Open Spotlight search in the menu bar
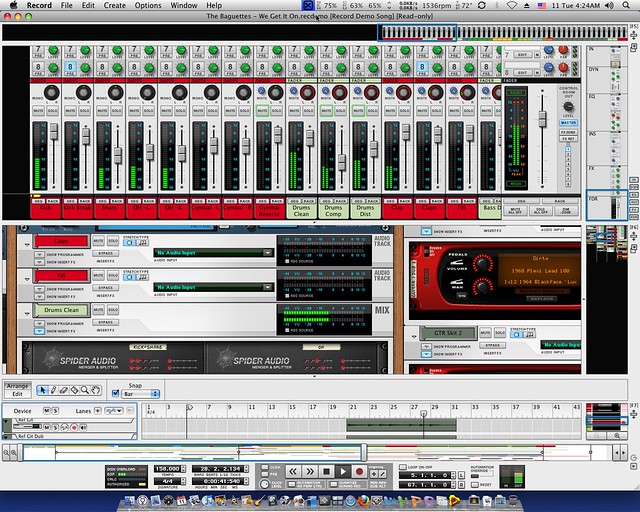 coord(626,5)
